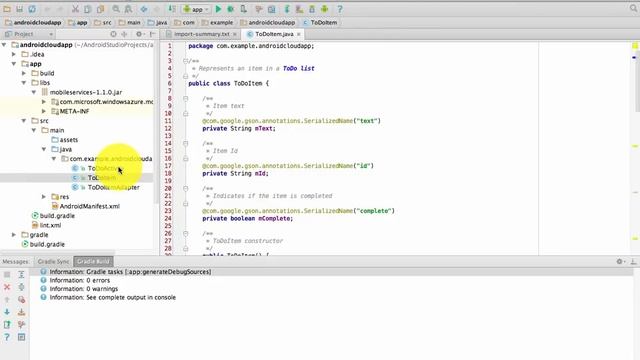Fold the class comment at line 3
The height and width of the screenshot is (360, 640).
pyautogui.click(x=185, y=61)
